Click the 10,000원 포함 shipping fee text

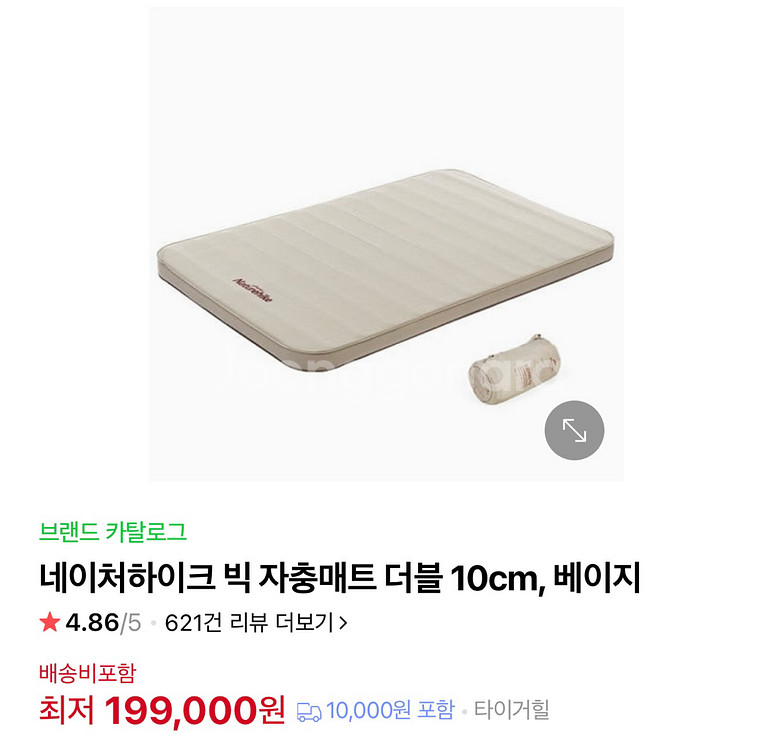pyautogui.click(x=390, y=710)
